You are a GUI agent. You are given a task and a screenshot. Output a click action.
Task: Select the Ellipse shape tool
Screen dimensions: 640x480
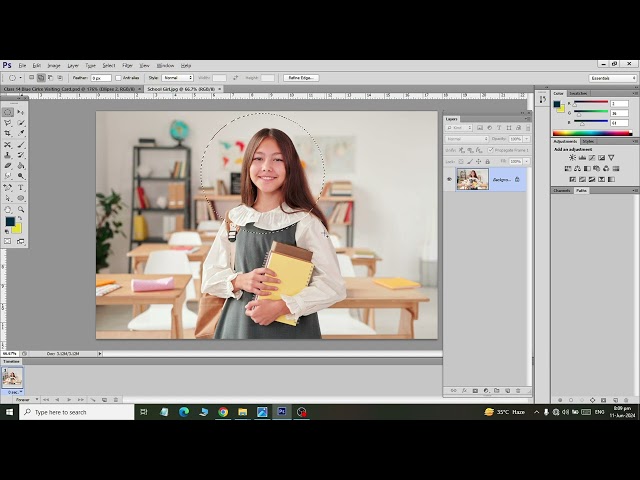(21, 198)
